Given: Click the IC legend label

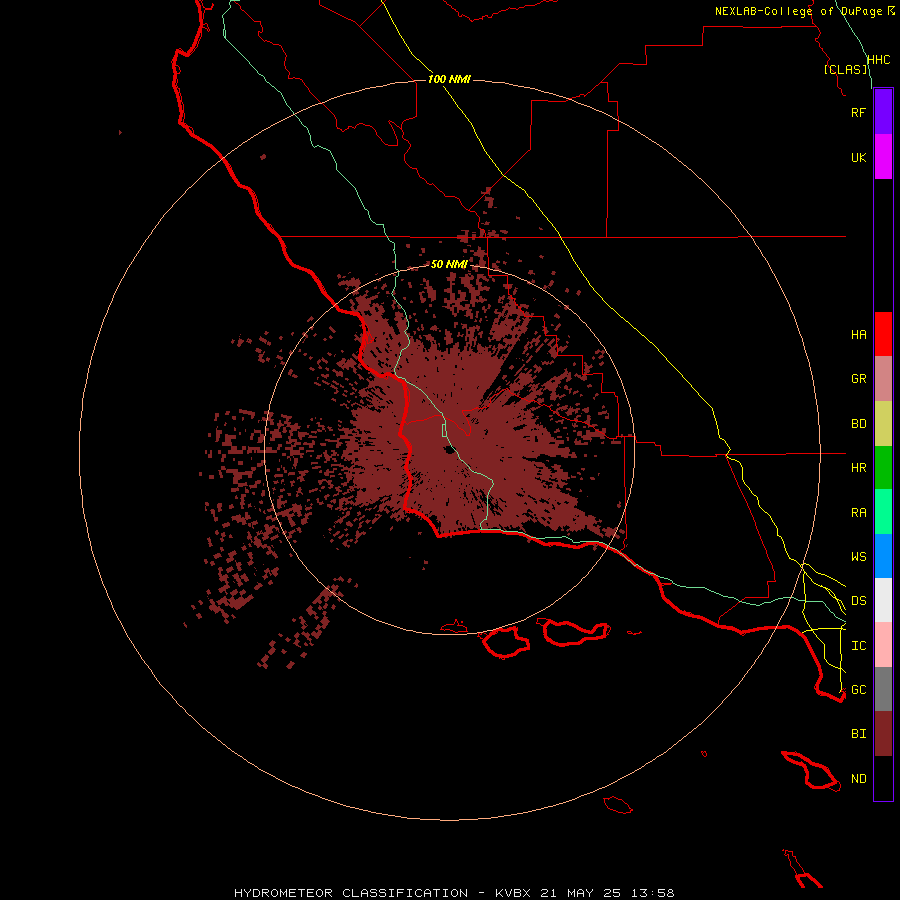Looking at the screenshot, I should pos(858,646).
